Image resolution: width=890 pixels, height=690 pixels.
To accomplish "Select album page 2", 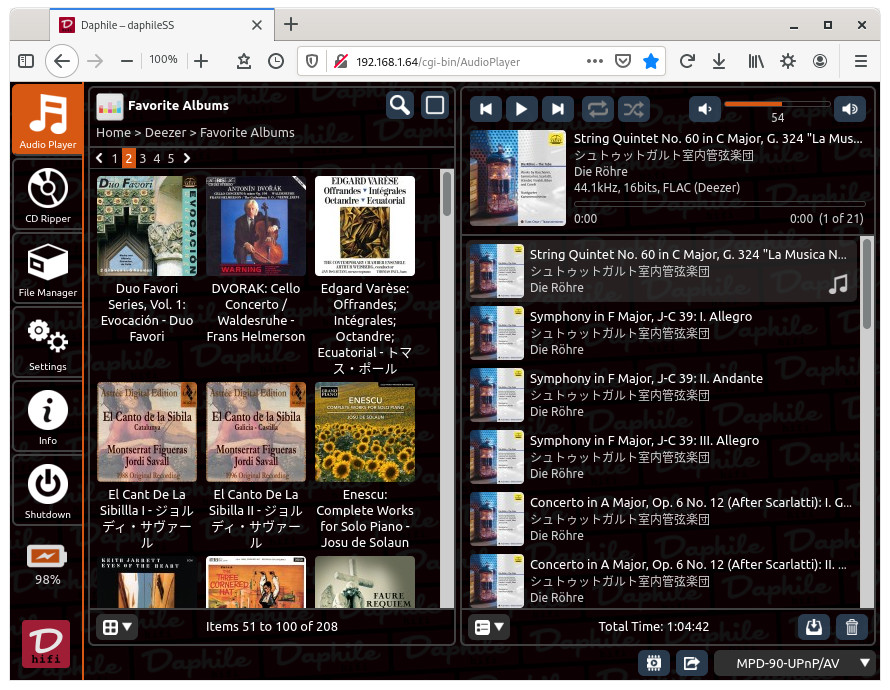I will pyautogui.click(x=129, y=158).
